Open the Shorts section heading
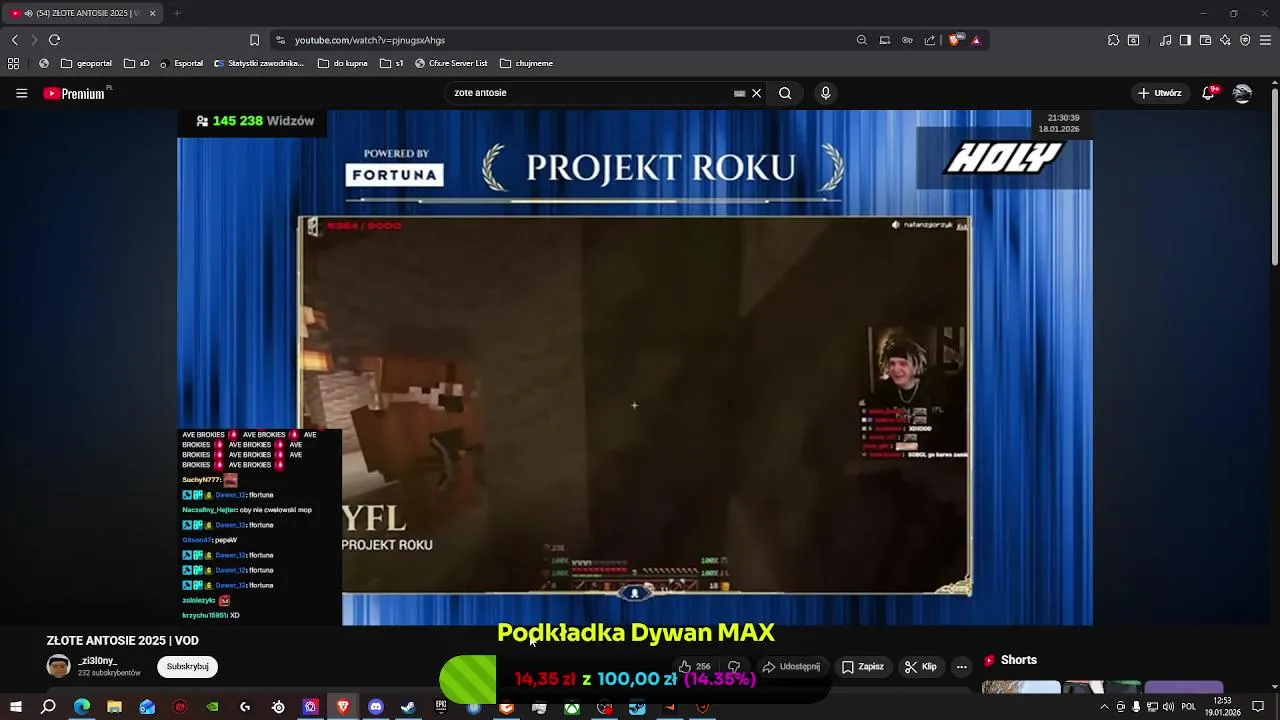 point(1010,660)
